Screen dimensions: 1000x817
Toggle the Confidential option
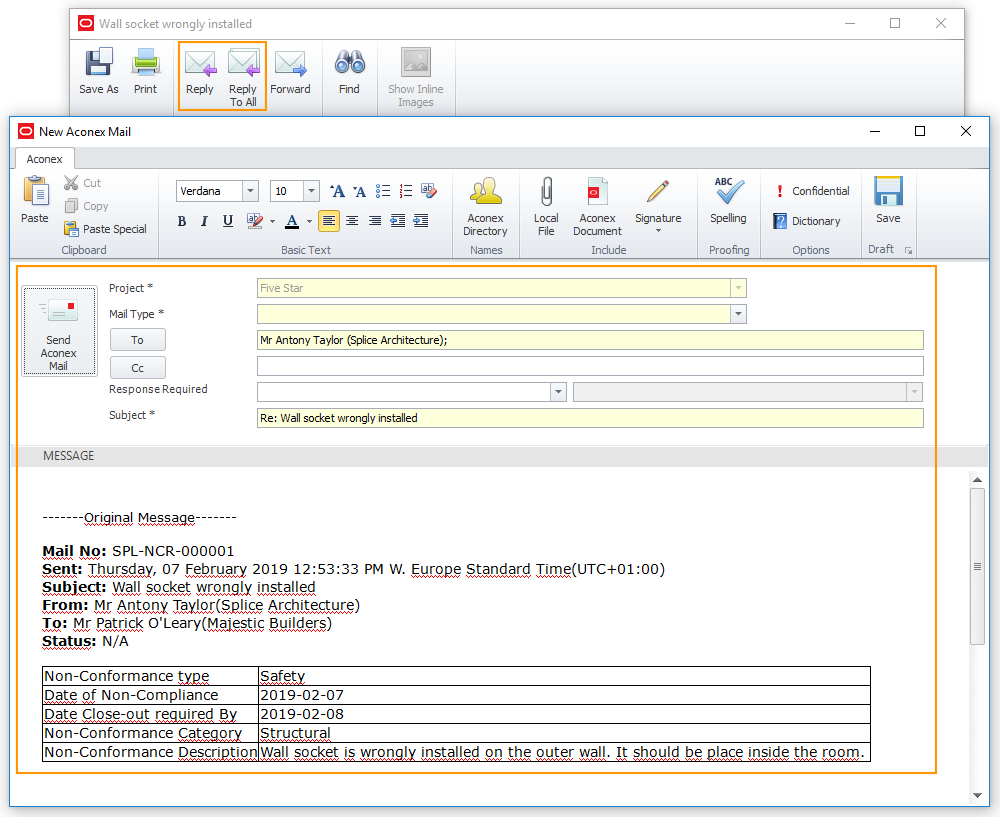(x=812, y=191)
